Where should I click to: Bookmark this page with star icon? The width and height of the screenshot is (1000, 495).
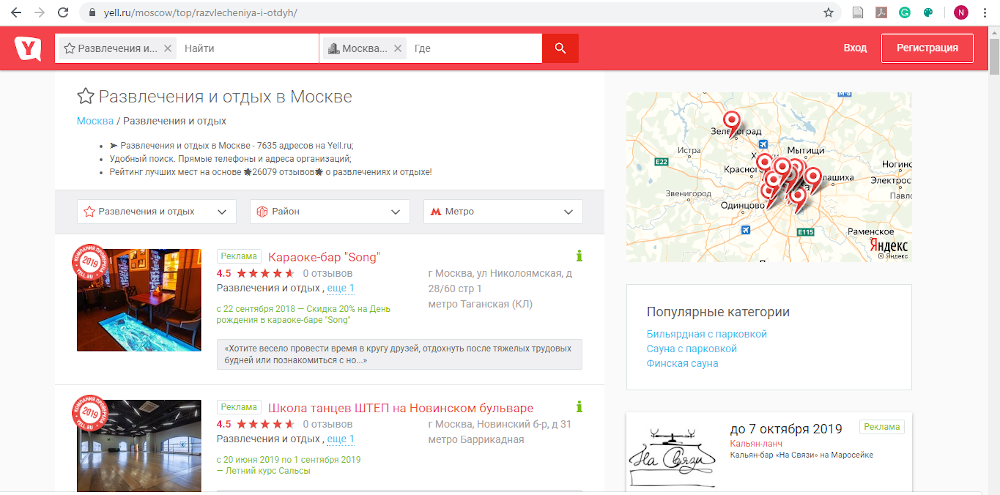tap(828, 12)
